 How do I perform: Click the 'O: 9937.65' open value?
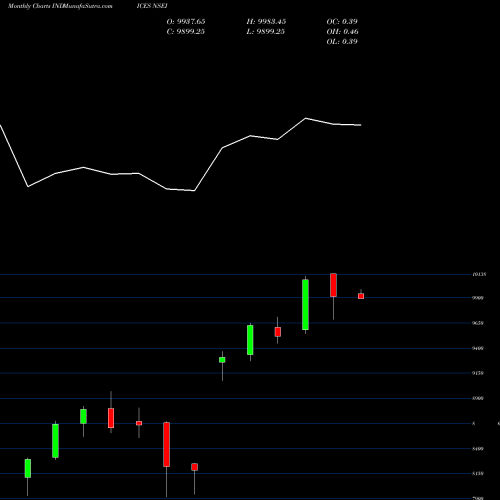186,21
